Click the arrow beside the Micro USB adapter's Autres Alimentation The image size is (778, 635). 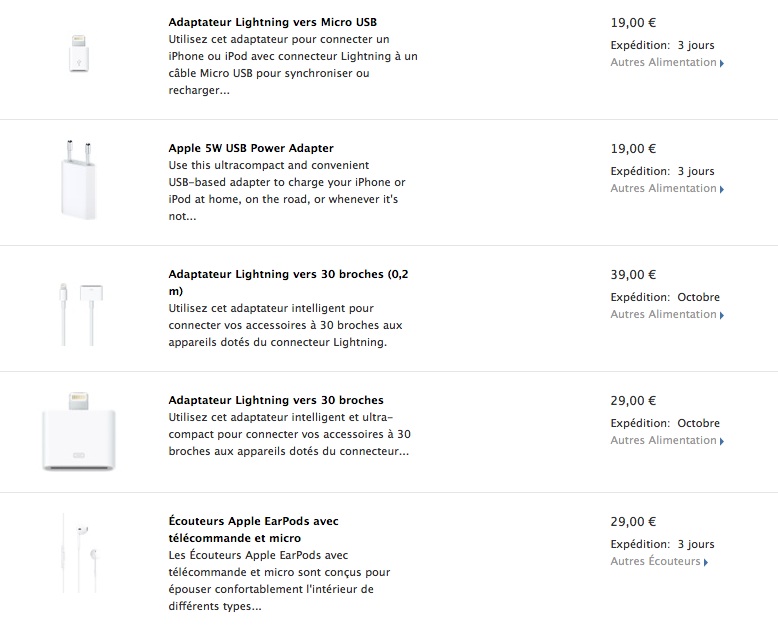722,63
